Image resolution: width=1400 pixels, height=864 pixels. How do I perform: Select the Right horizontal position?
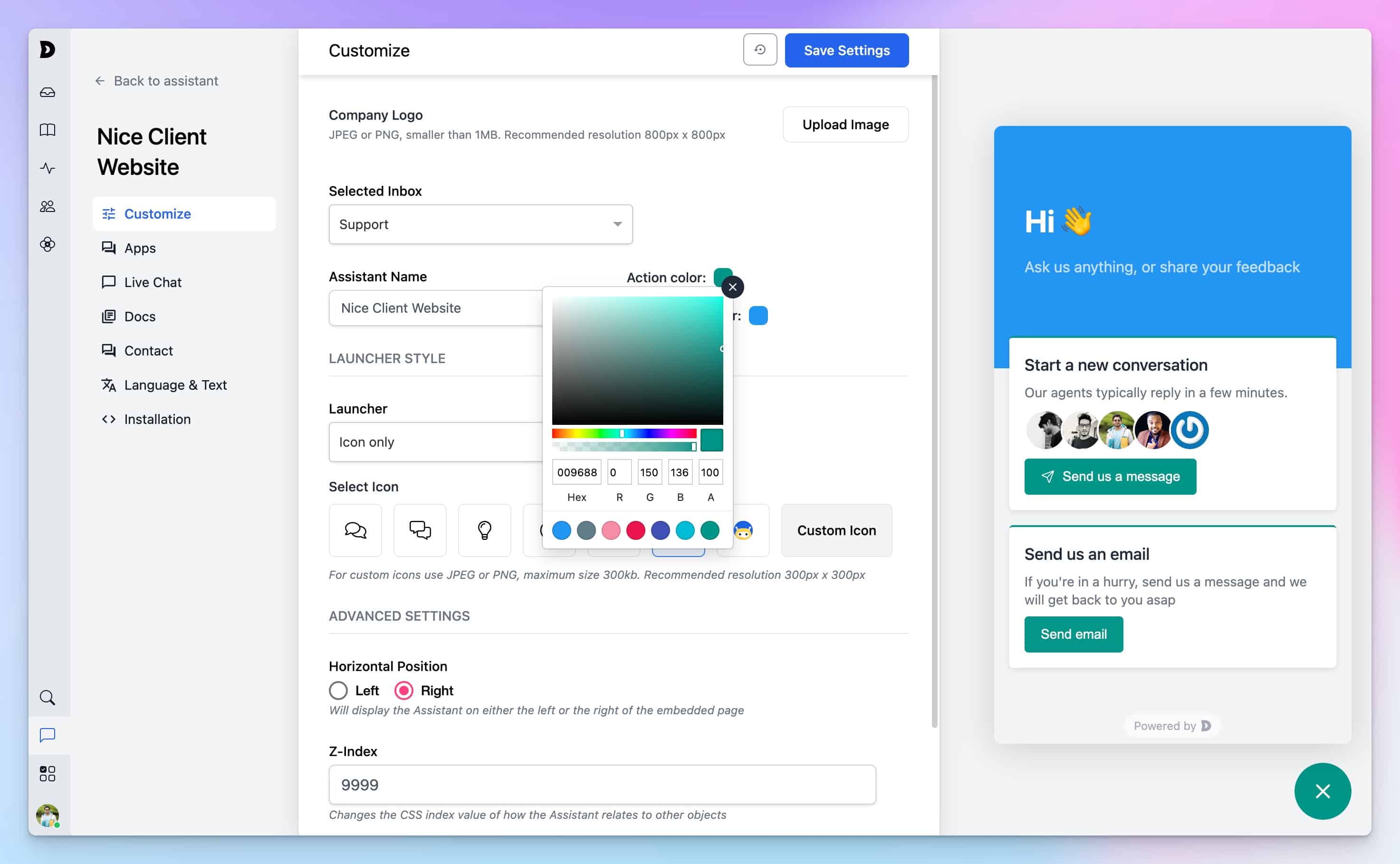point(403,690)
